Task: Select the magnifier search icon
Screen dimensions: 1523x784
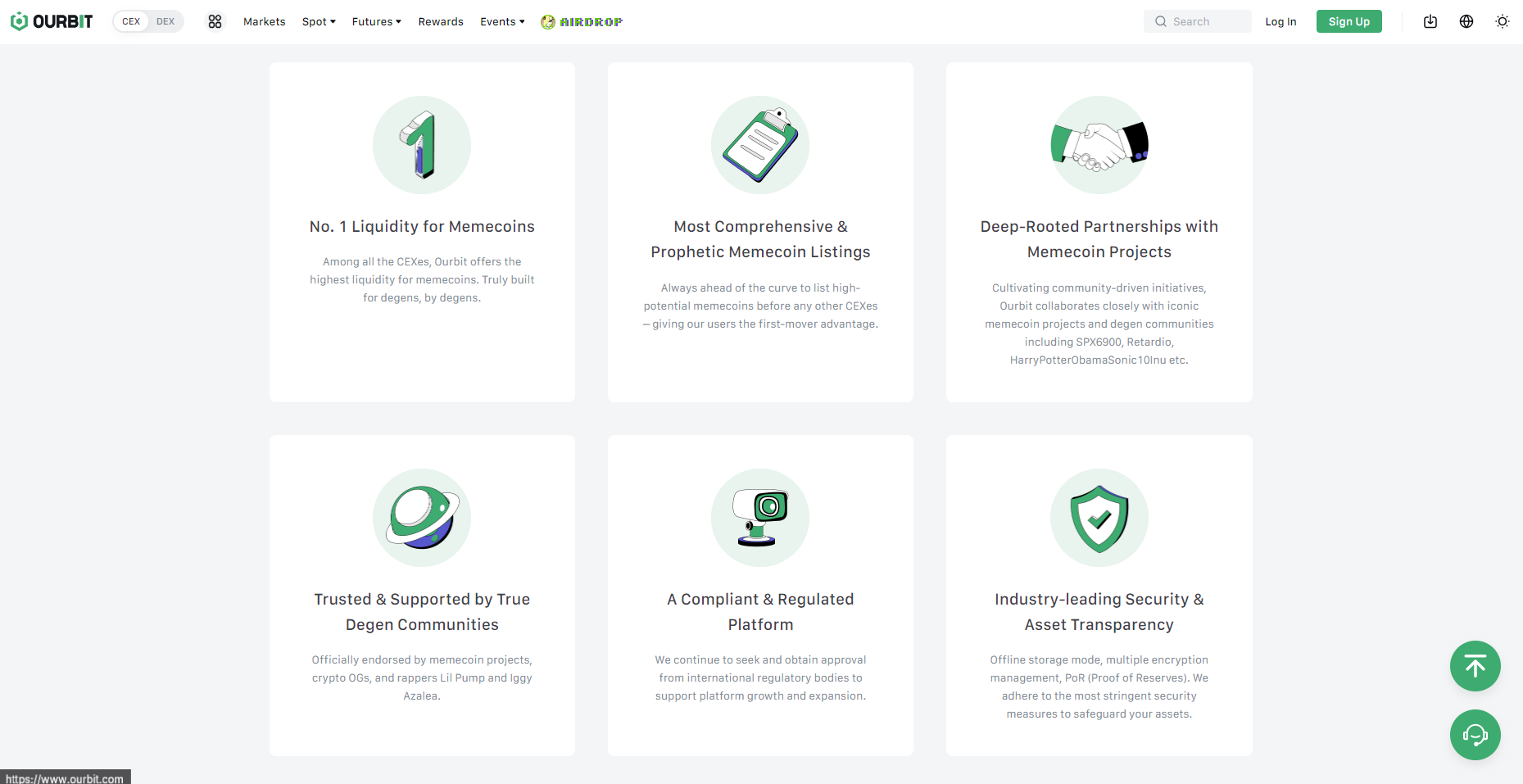Action: pyautogui.click(x=1161, y=21)
